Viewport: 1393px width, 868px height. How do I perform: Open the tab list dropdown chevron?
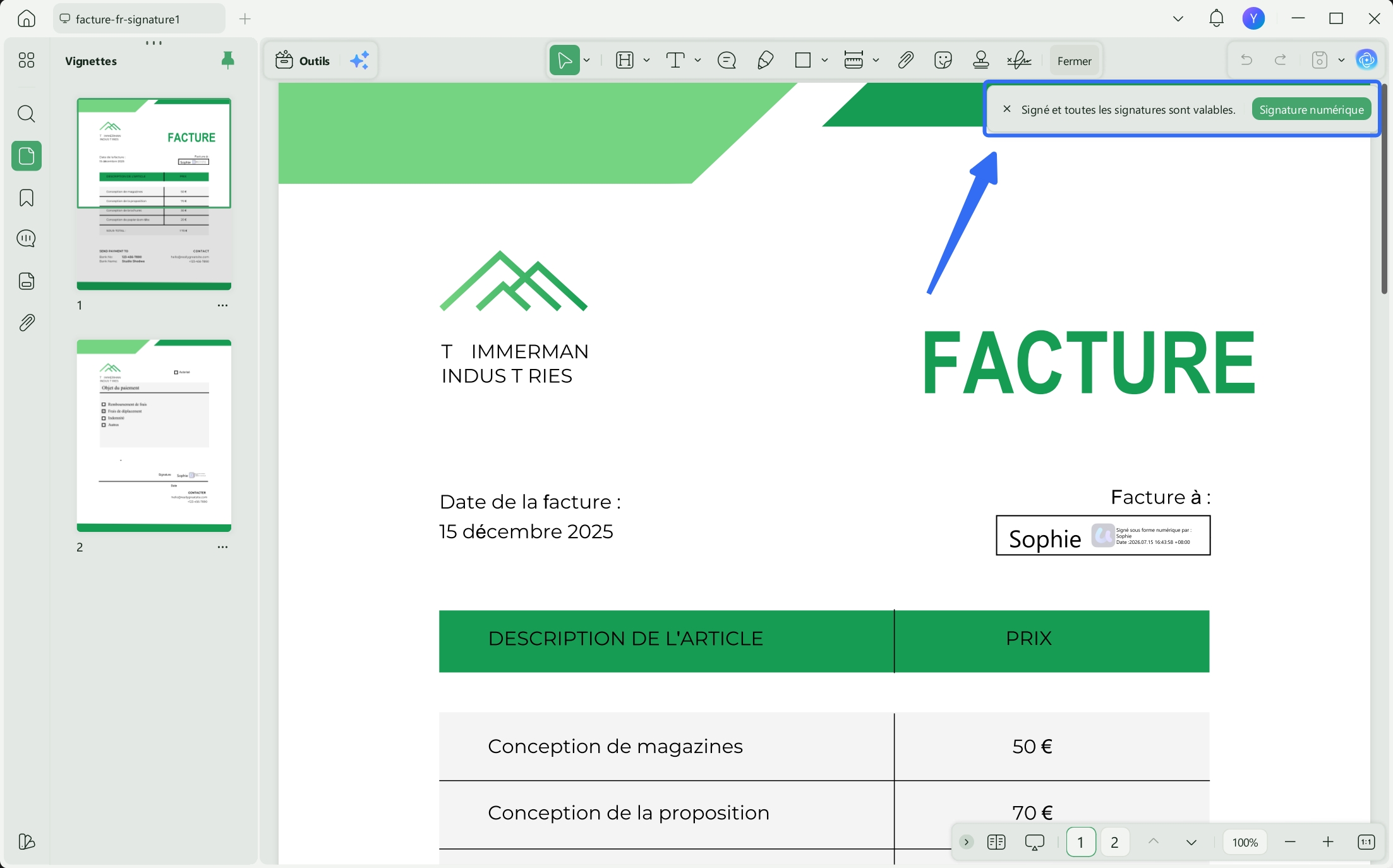point(1178,19)
